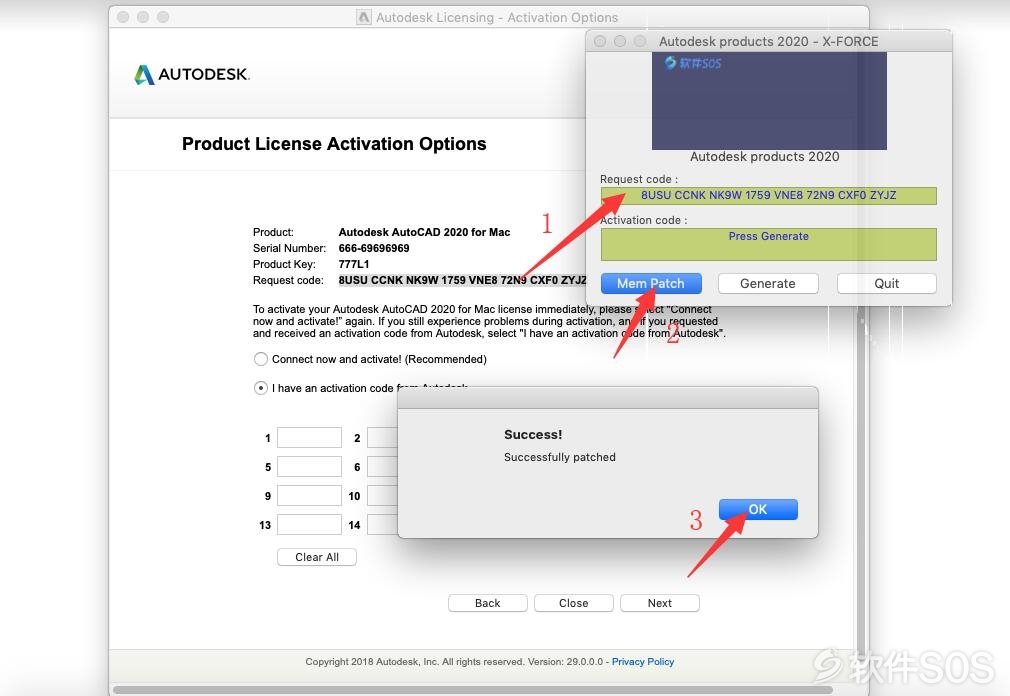Click the Generate button in X-FORCE
Image resolution: width=1010 pixels, height=696 pixels.
[x=768, y=283]
